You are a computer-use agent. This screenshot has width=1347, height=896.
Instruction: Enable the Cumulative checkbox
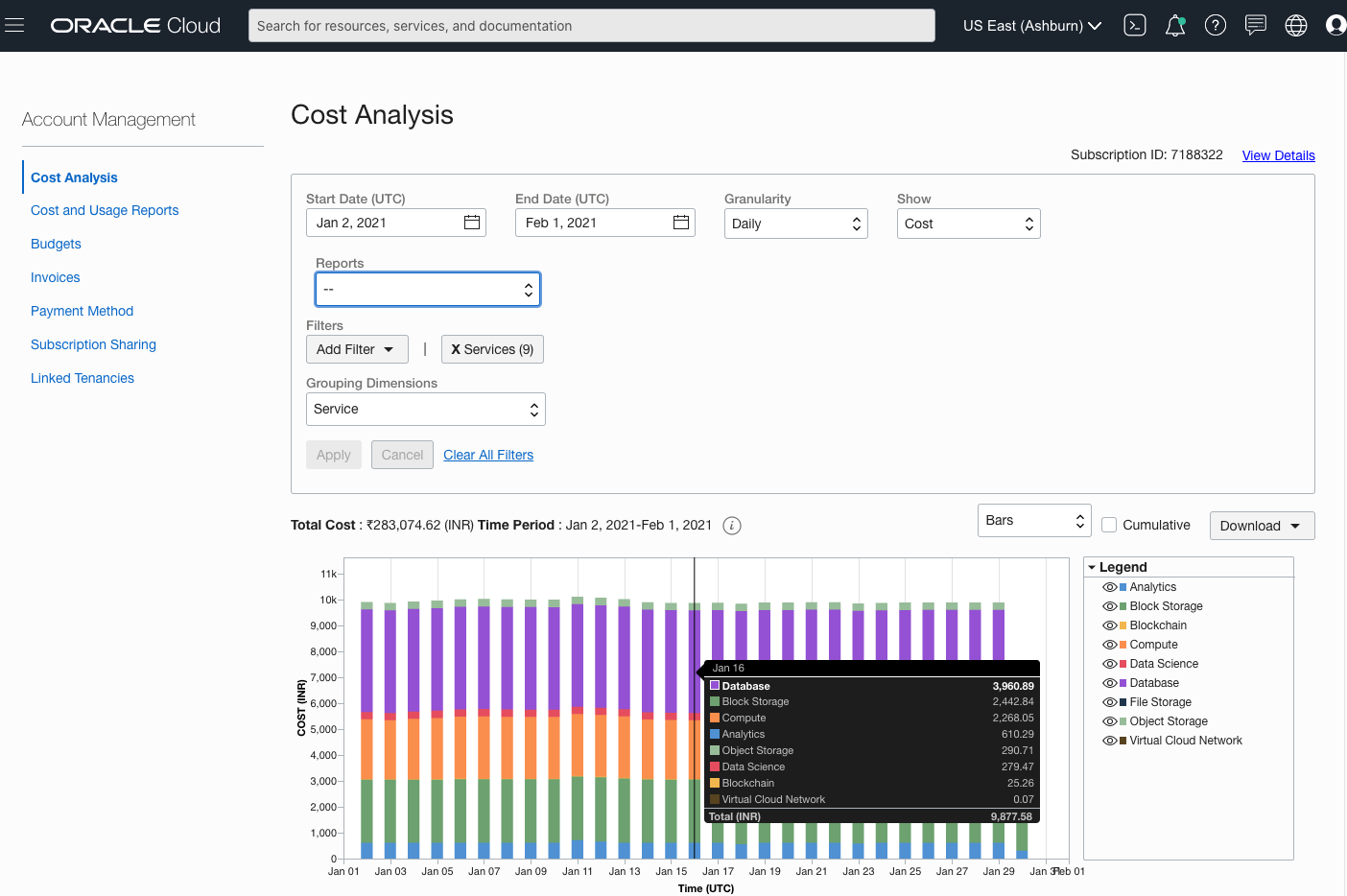pyautogui.click(x=1108, y=525)
